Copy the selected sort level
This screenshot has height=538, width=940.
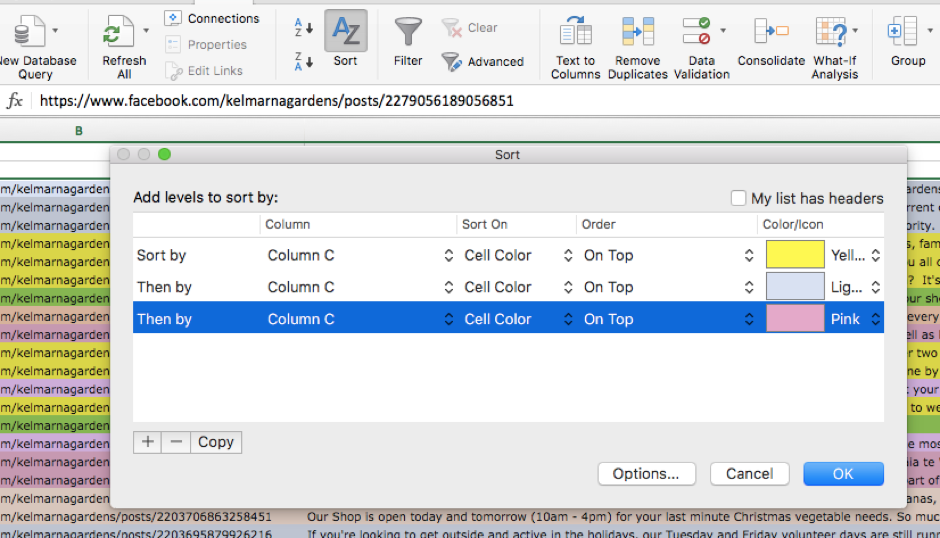[x=216, y=442]
